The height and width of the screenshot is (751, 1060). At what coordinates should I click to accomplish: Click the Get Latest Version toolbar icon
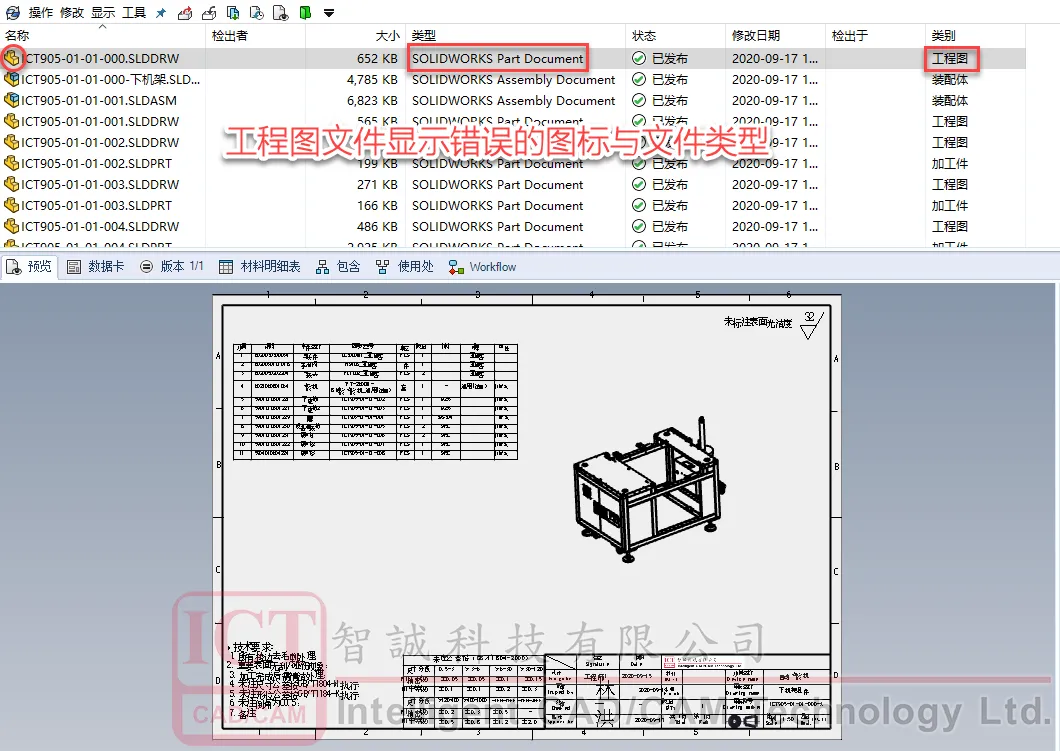[x=233, y=13]
